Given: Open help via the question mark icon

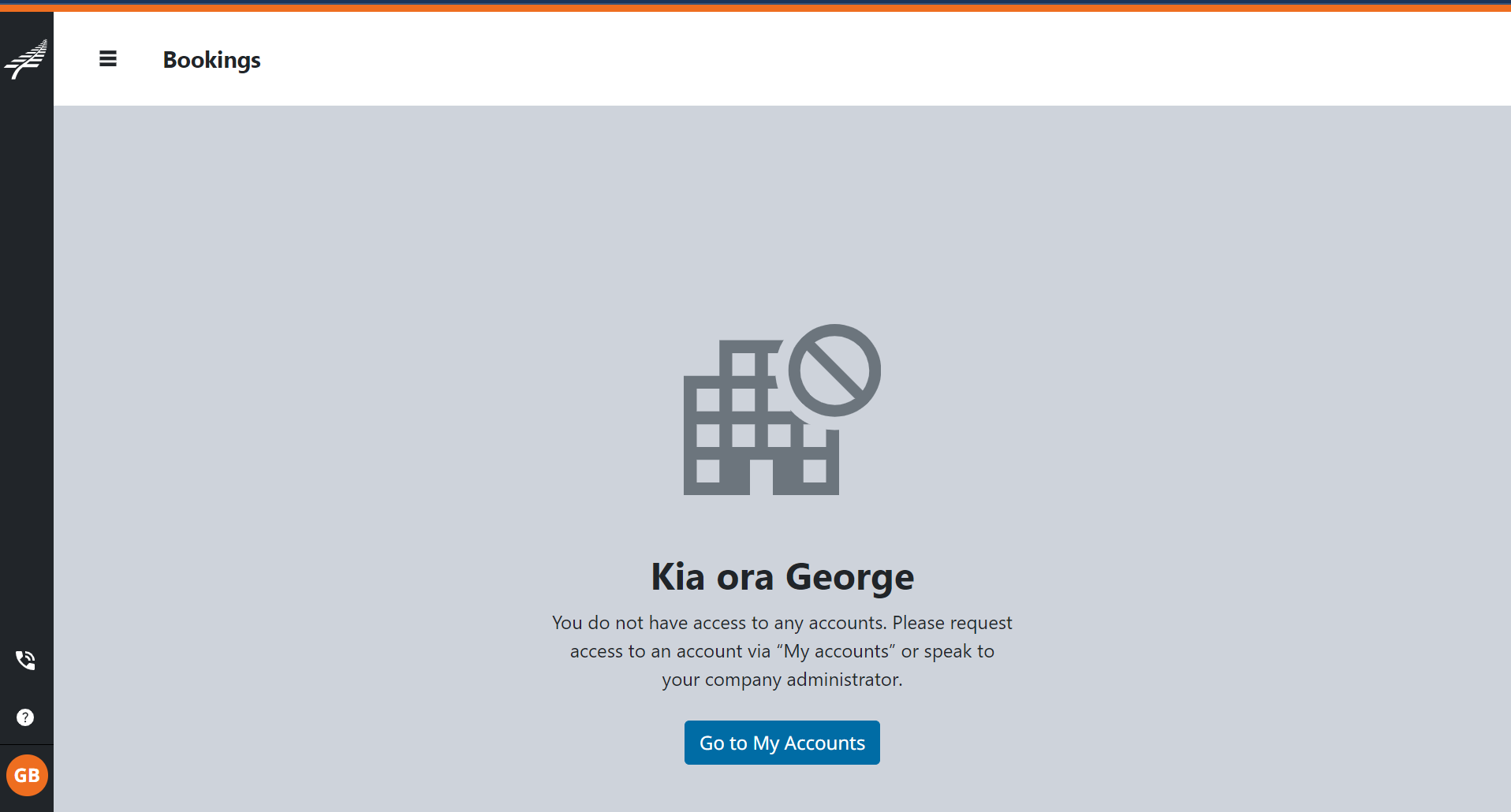Looking at the screenshot, I should point(25,717).
